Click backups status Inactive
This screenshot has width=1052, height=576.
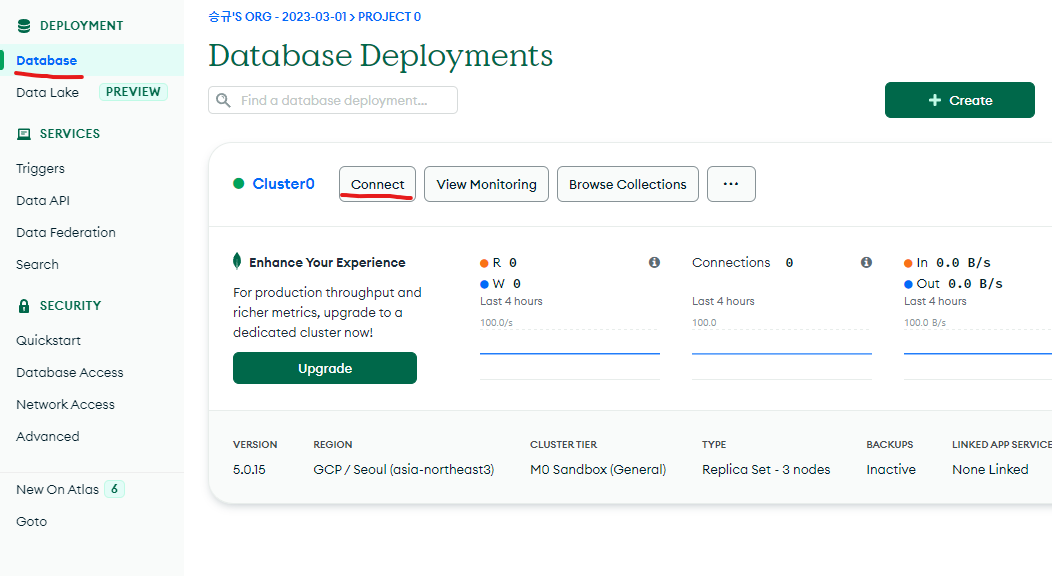pos(891,470)
